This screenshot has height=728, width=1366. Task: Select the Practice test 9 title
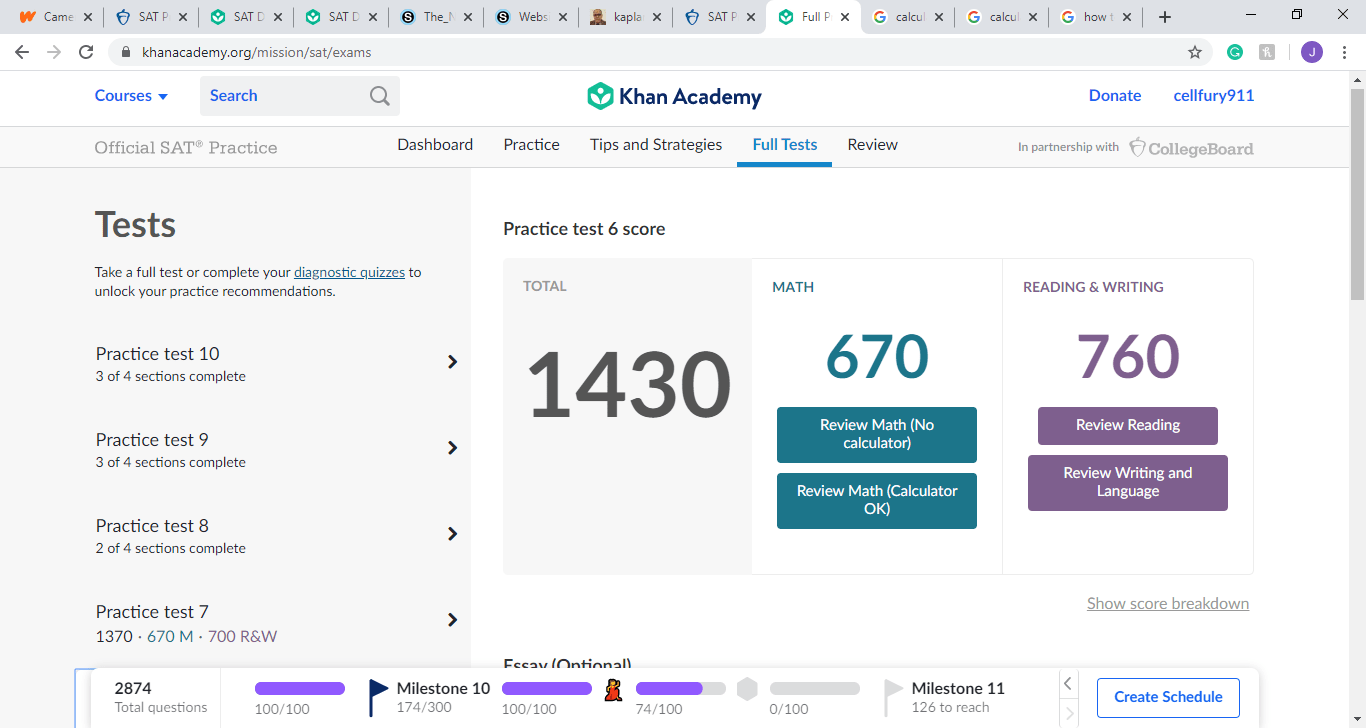click(152, 440)
